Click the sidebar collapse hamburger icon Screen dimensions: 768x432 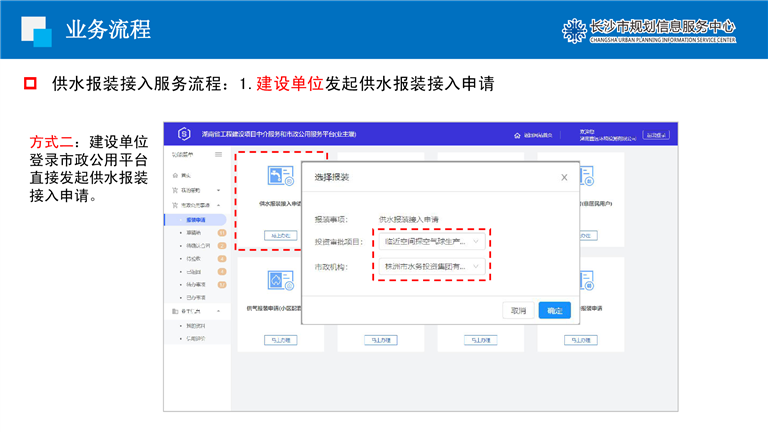(x=218, y=155)
